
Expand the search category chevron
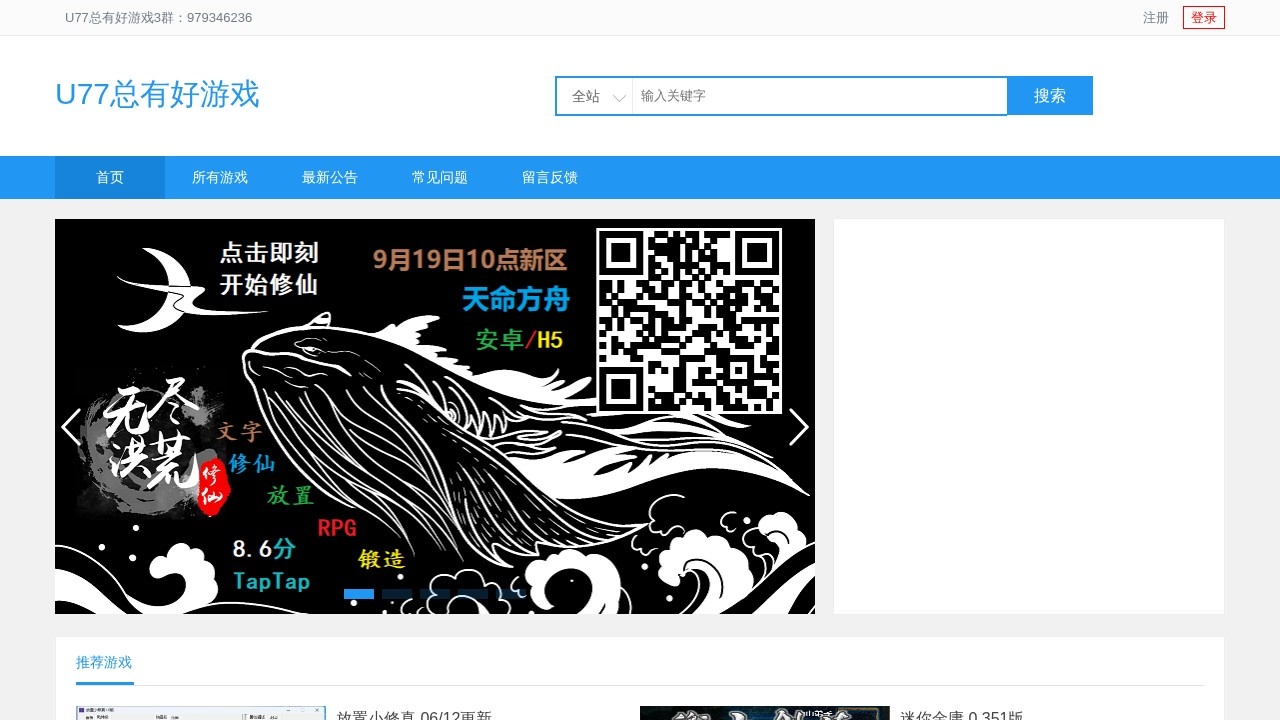pyautogui.click(x=618, y=96)
